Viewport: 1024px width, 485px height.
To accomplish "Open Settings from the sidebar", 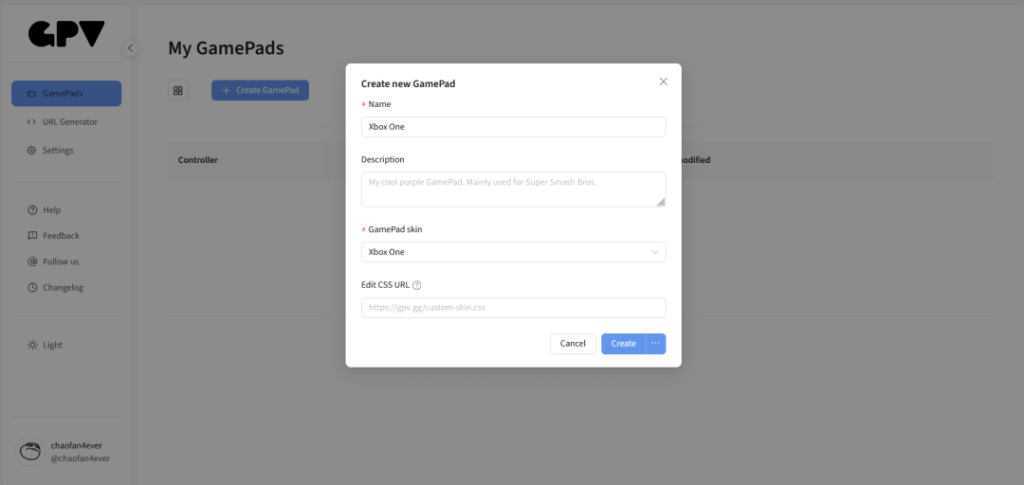I will click(57, 150).
